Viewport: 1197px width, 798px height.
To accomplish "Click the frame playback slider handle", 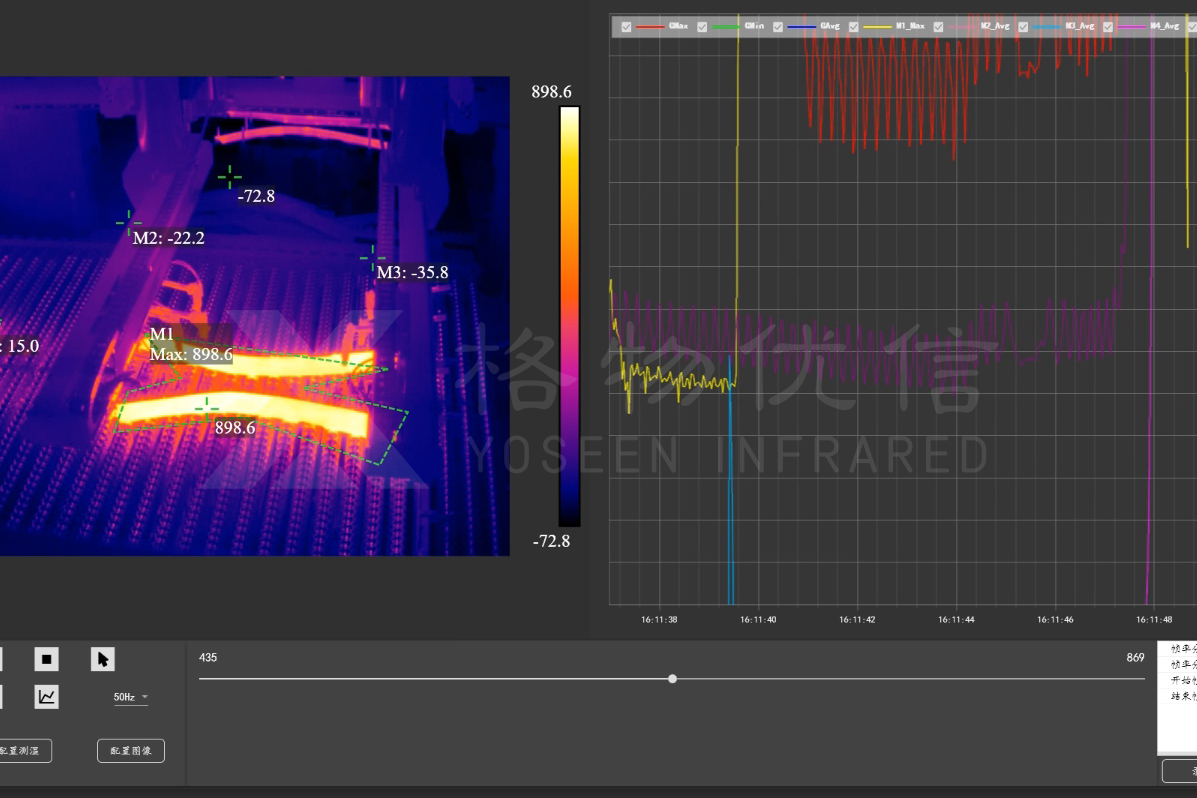I will pos(672,679).
